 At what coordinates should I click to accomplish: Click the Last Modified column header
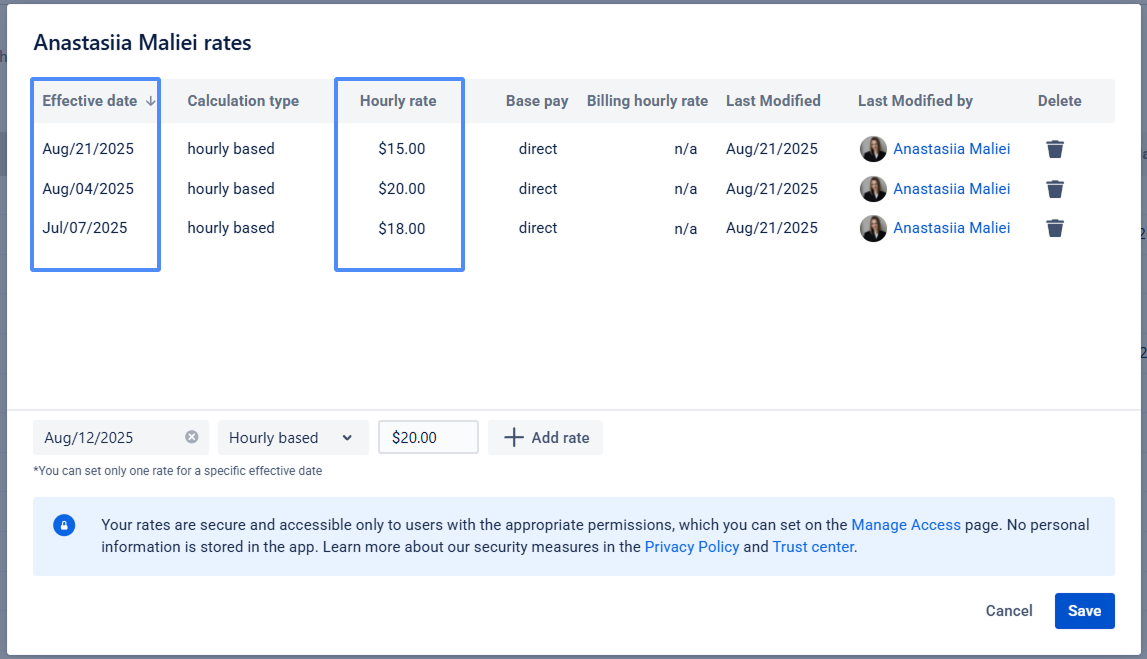point(773,101)
